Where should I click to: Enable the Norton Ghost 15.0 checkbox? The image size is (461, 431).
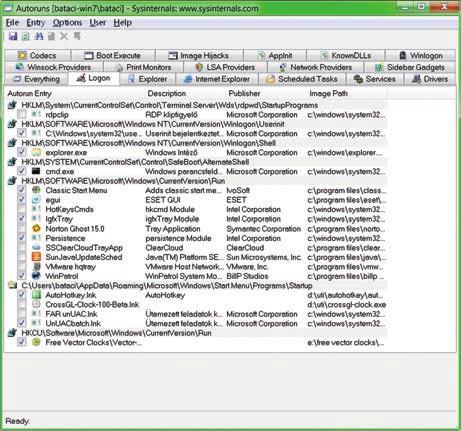[x=22, y=228]
